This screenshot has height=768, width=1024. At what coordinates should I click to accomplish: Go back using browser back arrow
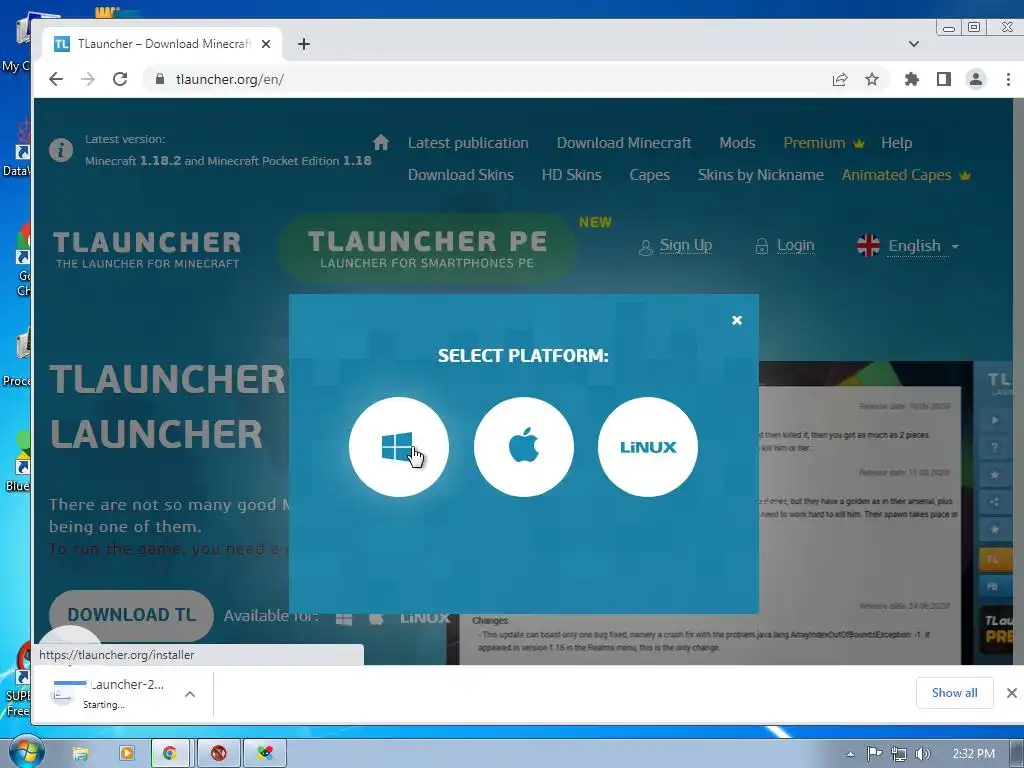pyautogui.click(x=56, y=79)
